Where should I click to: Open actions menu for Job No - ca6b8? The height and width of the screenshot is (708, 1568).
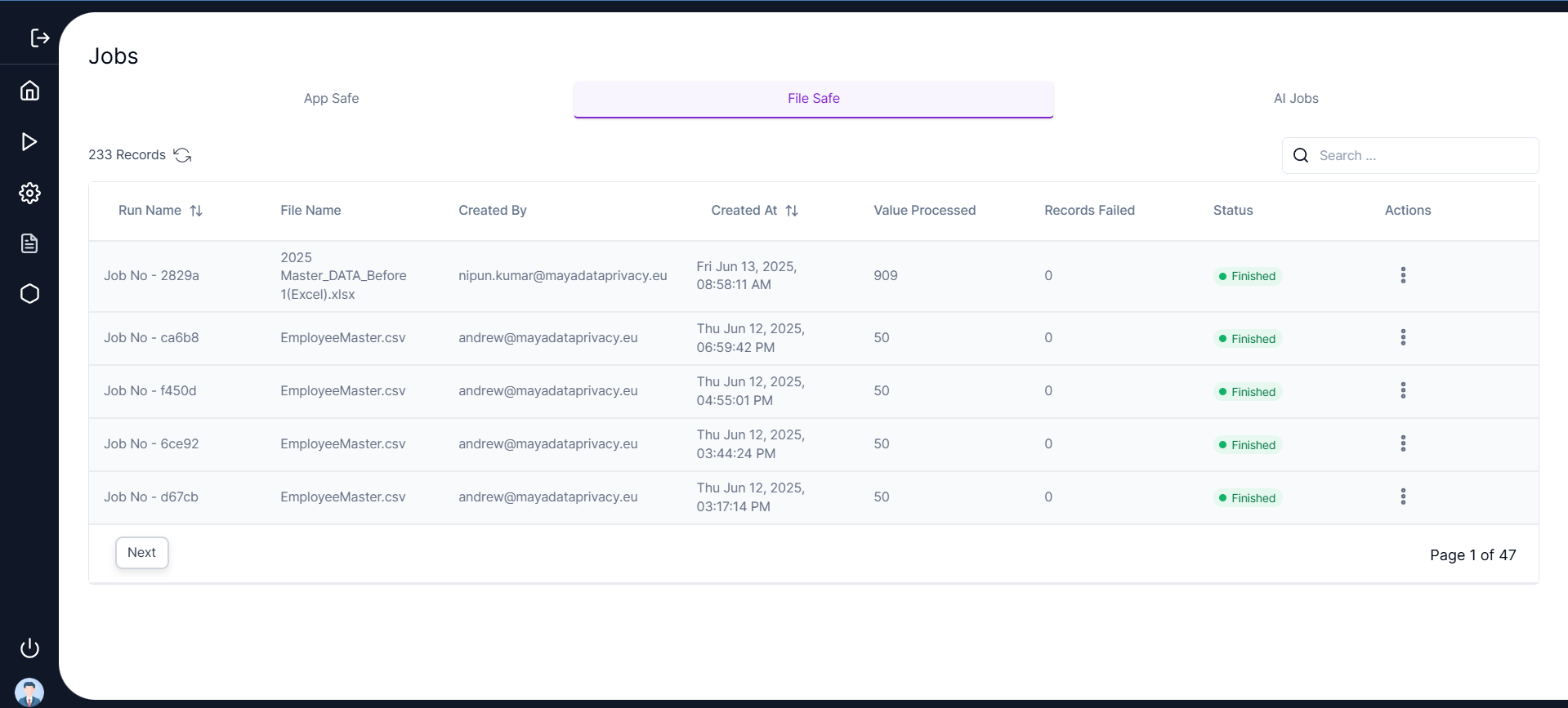click(x=1403, y=337)
